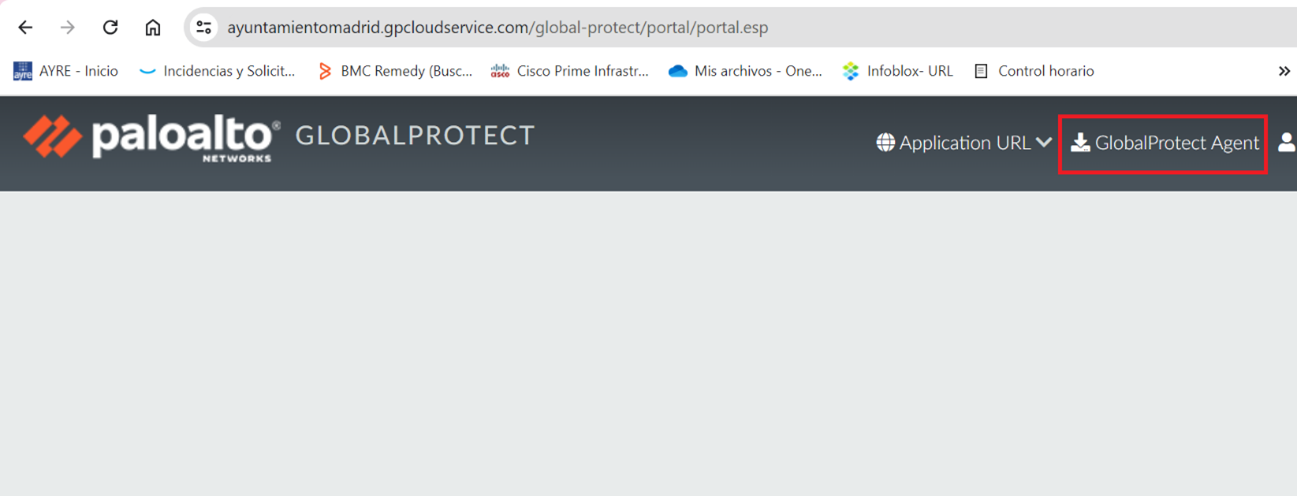
Task: Expand the Application URL dropdown arrow
Action: pyautogui.click(x=1044, y=143)
